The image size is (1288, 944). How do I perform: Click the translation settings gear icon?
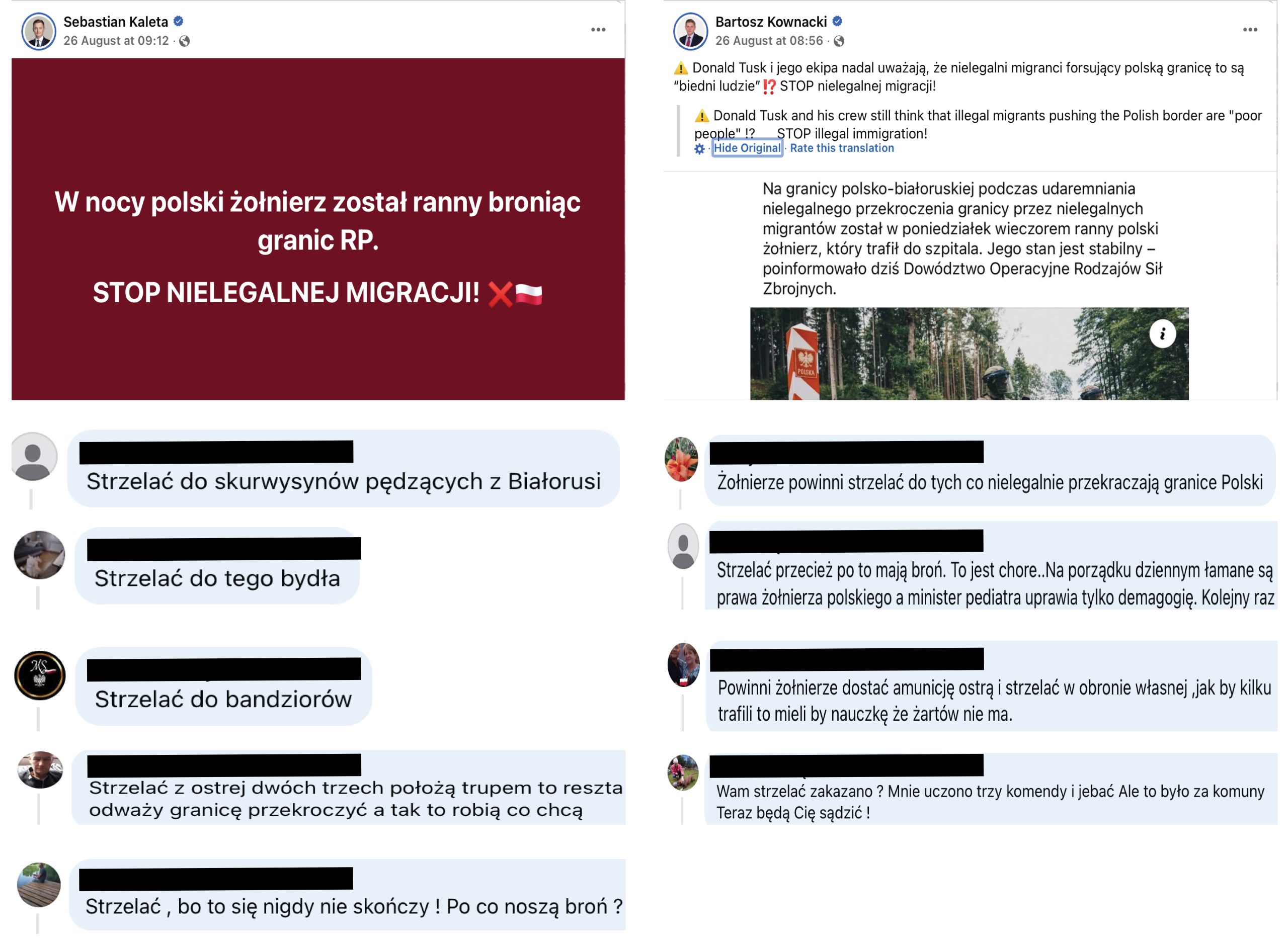[699, 148]
